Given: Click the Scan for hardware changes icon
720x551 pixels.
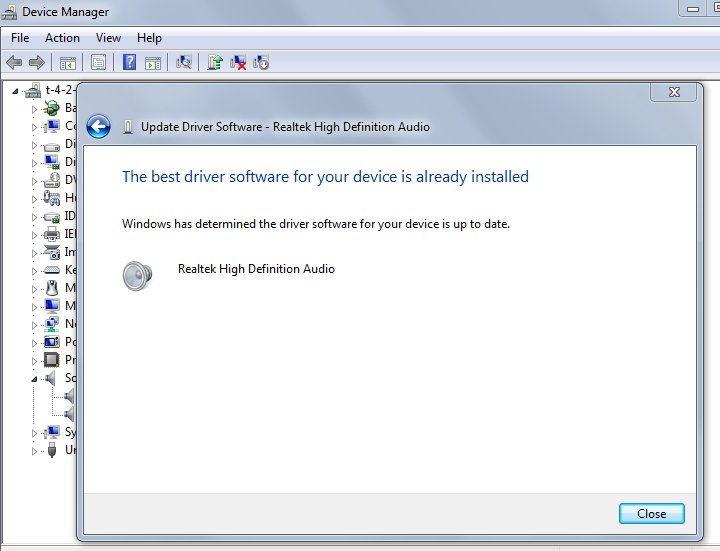Looking at the screenshot, I should tap(184, 62).
